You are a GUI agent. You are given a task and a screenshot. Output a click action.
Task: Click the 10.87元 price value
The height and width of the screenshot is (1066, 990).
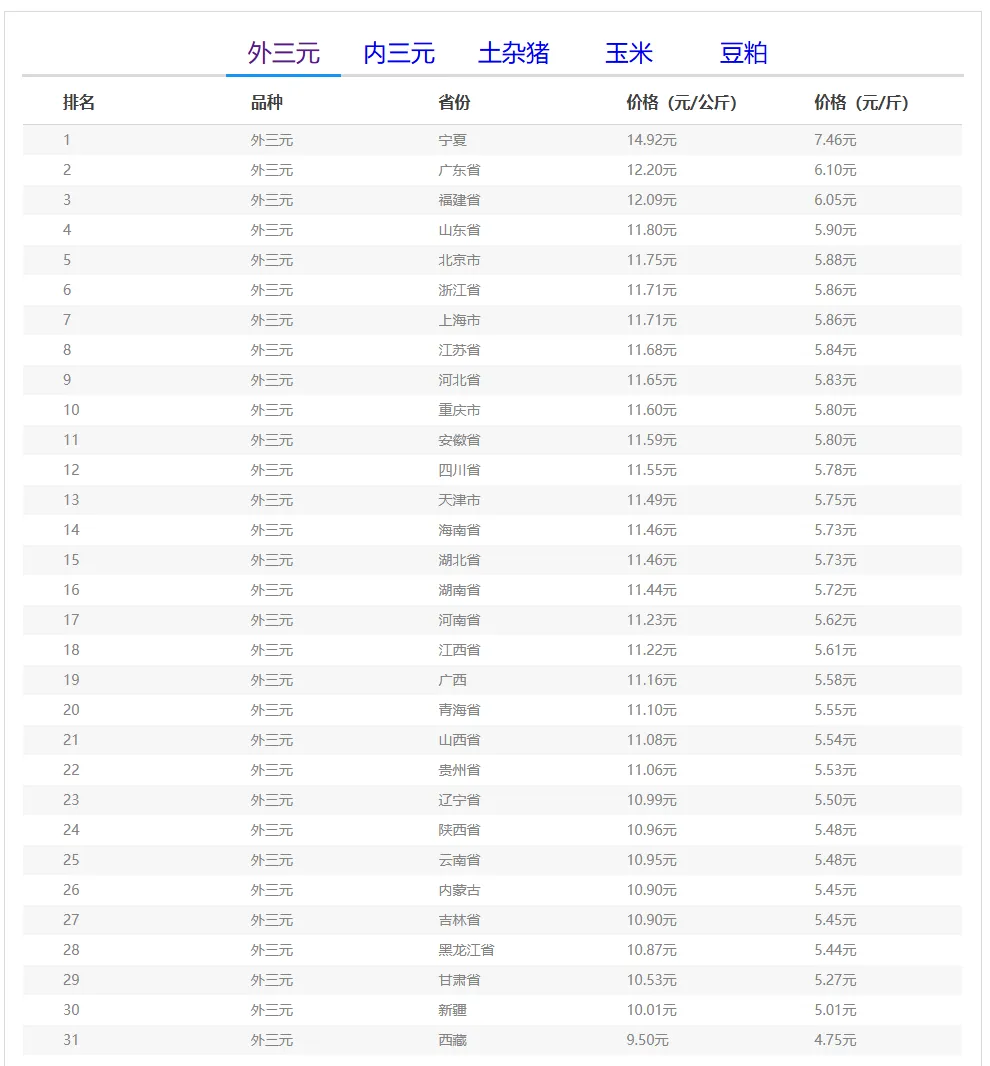pyautogui.click(x=651, y=950)
